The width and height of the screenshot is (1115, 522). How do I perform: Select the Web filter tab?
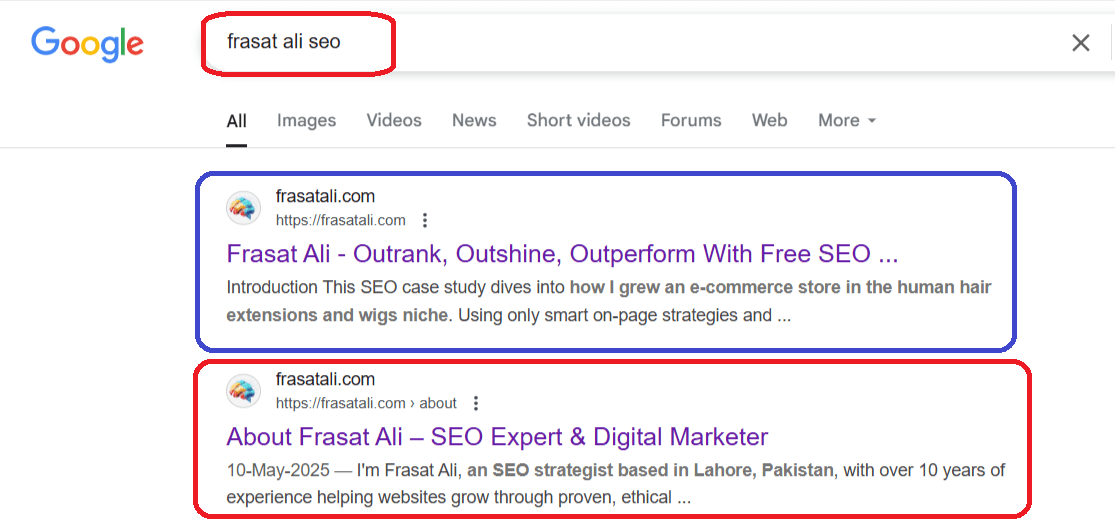[769, 121]
